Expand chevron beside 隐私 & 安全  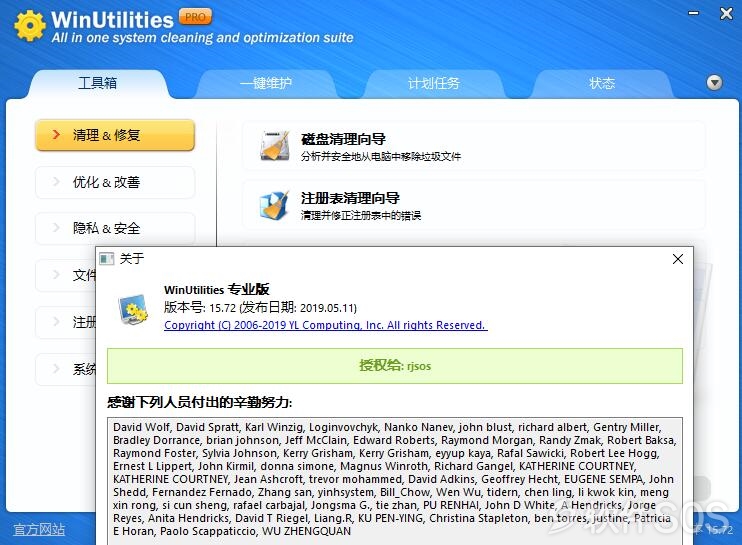(56, 228)
